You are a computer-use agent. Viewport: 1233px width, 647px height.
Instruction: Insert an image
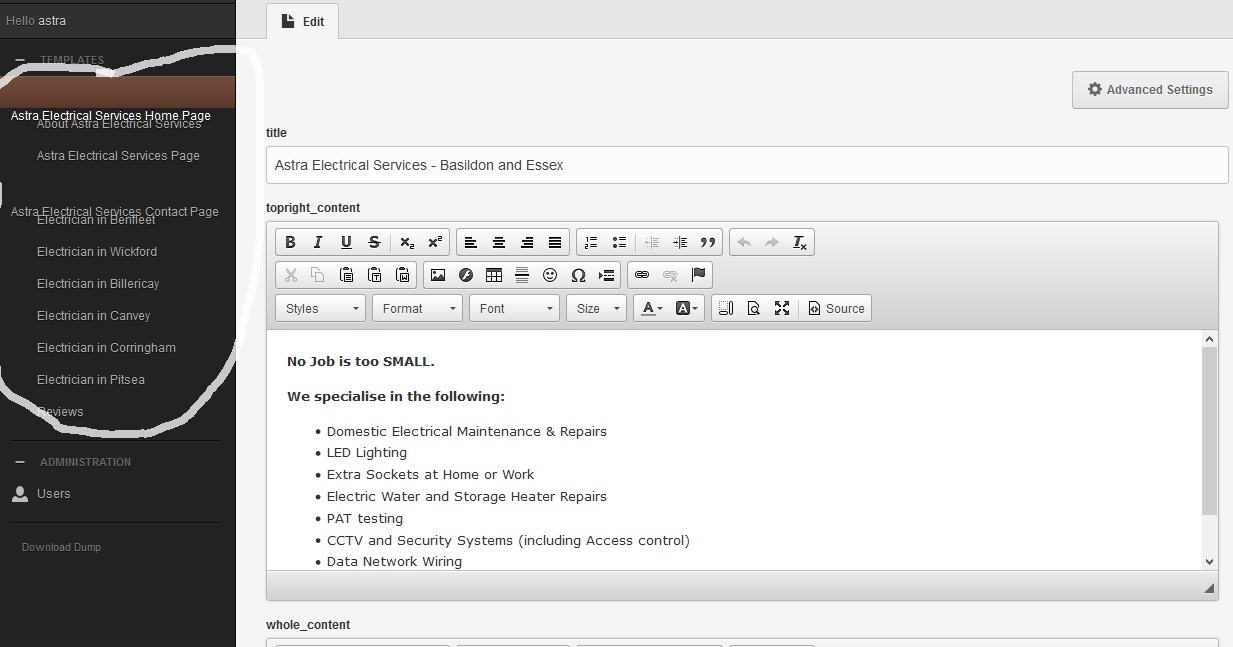click(x=438, y=275)
